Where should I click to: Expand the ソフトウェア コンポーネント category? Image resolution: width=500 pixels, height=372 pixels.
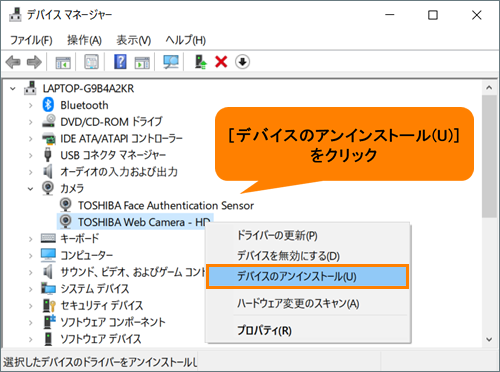[31, 322]
